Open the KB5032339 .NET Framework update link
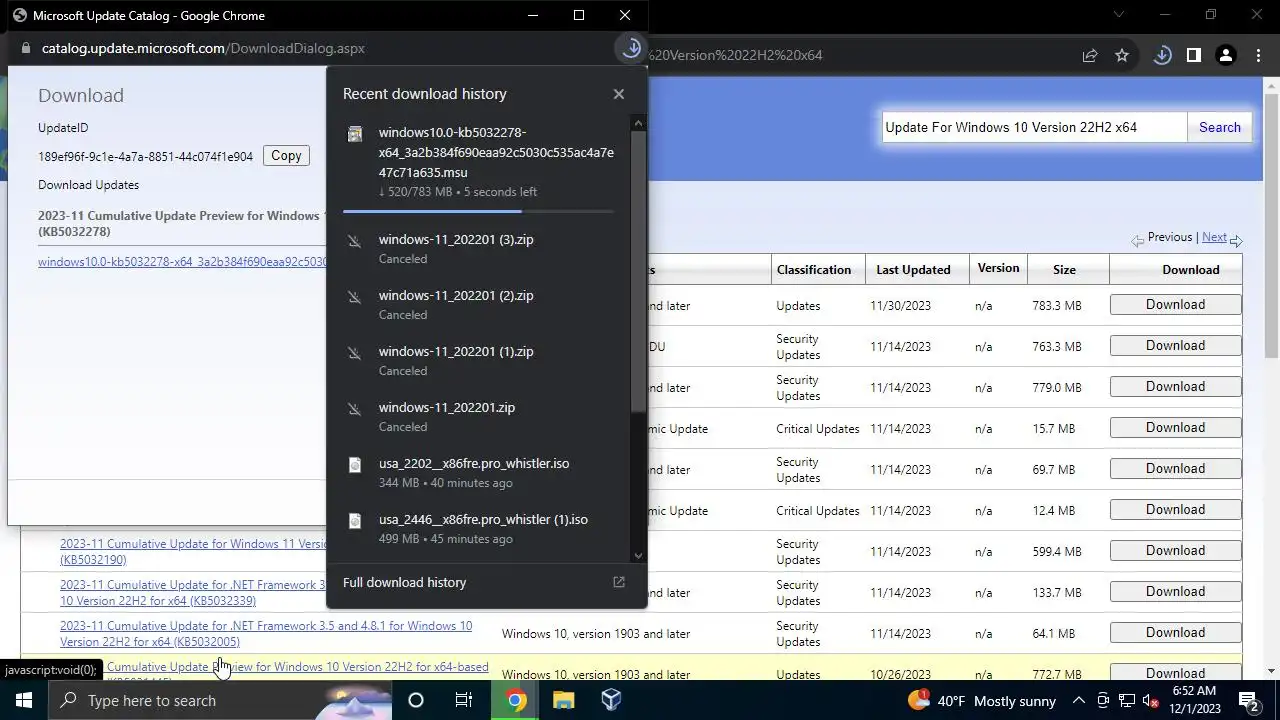This screenshot has width=1280, height=720. pos(193,593)
